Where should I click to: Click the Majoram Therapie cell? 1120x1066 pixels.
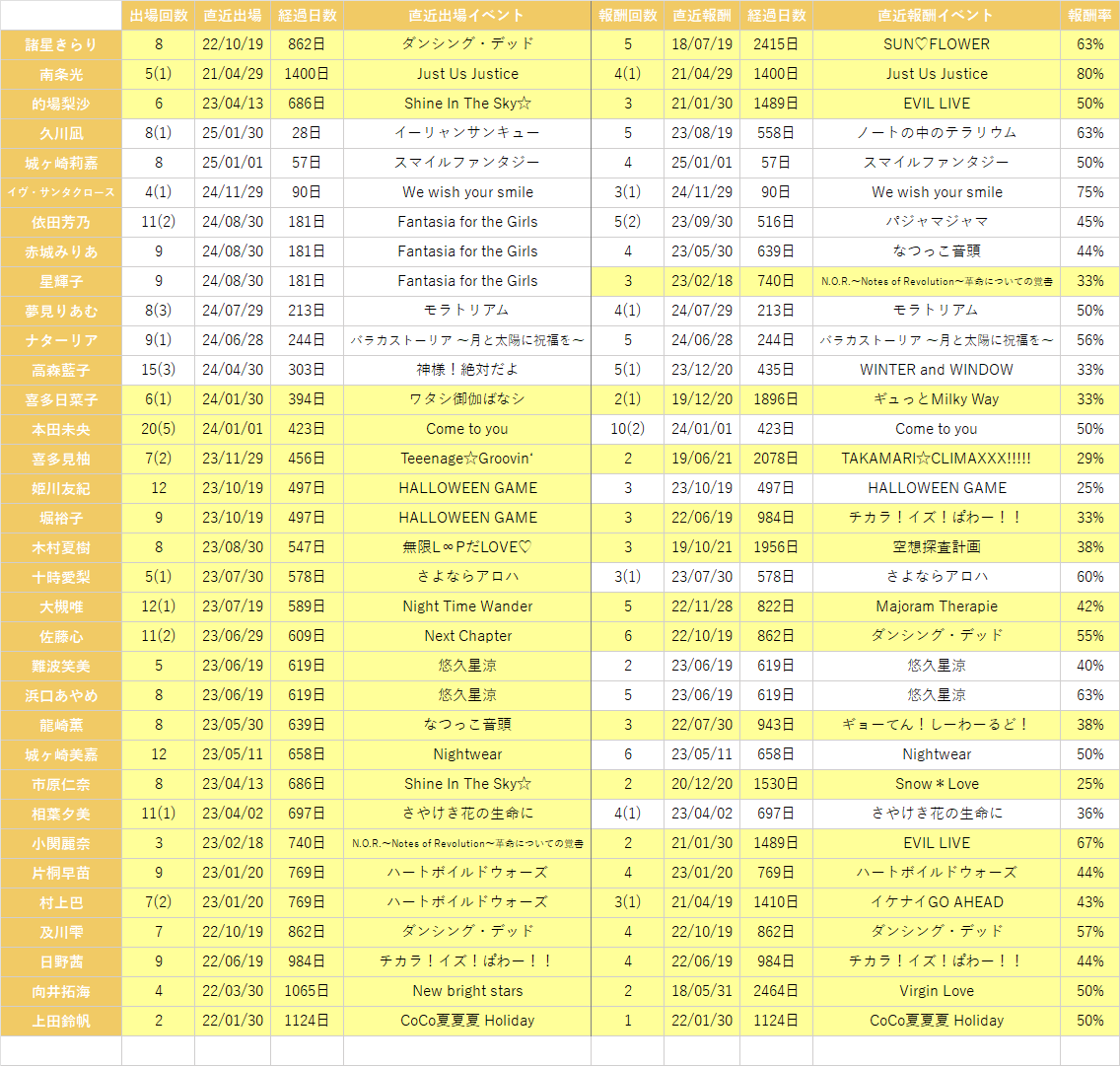(937, 606)
